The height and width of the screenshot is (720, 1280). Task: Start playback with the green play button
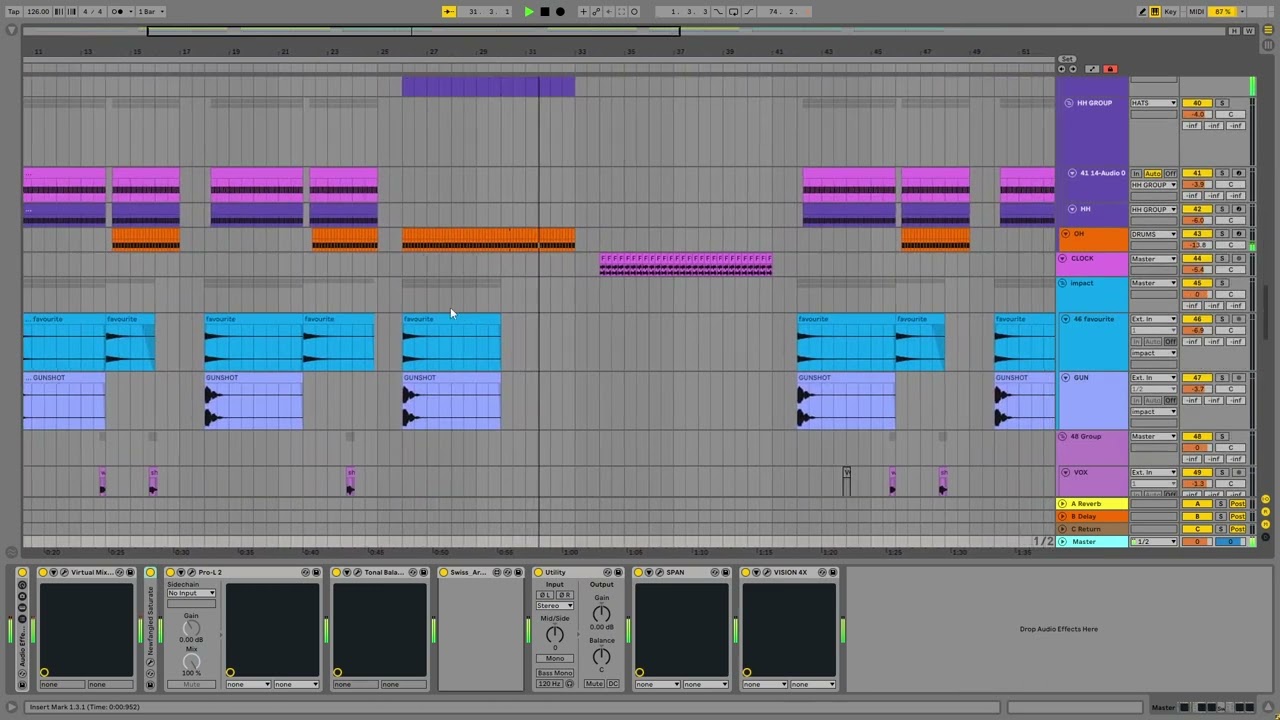point(529,11)
